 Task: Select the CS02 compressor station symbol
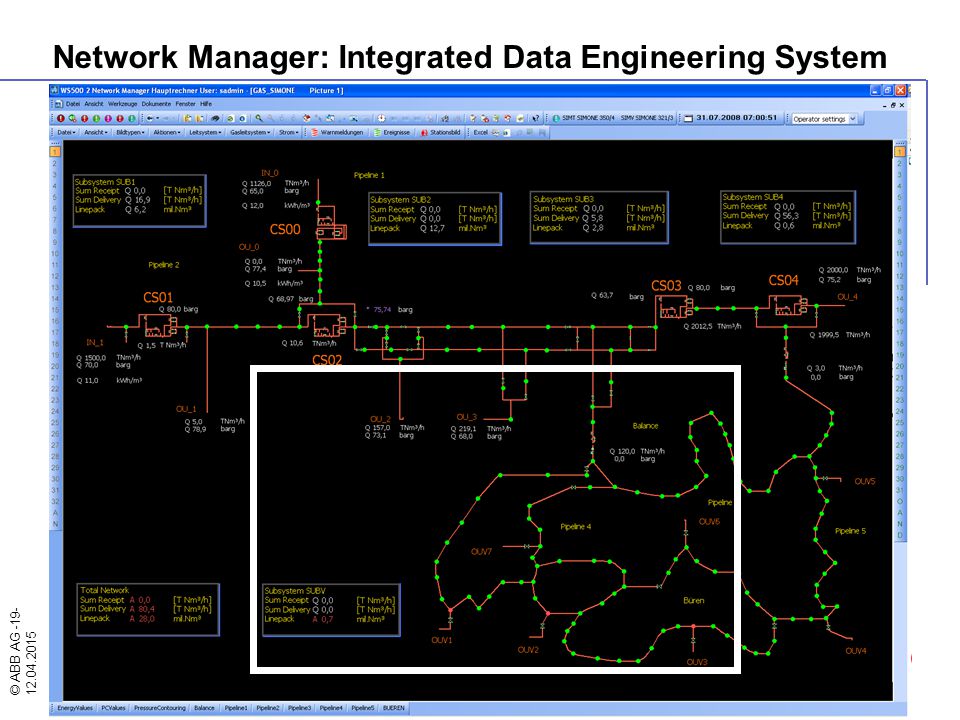coord(327,324)
